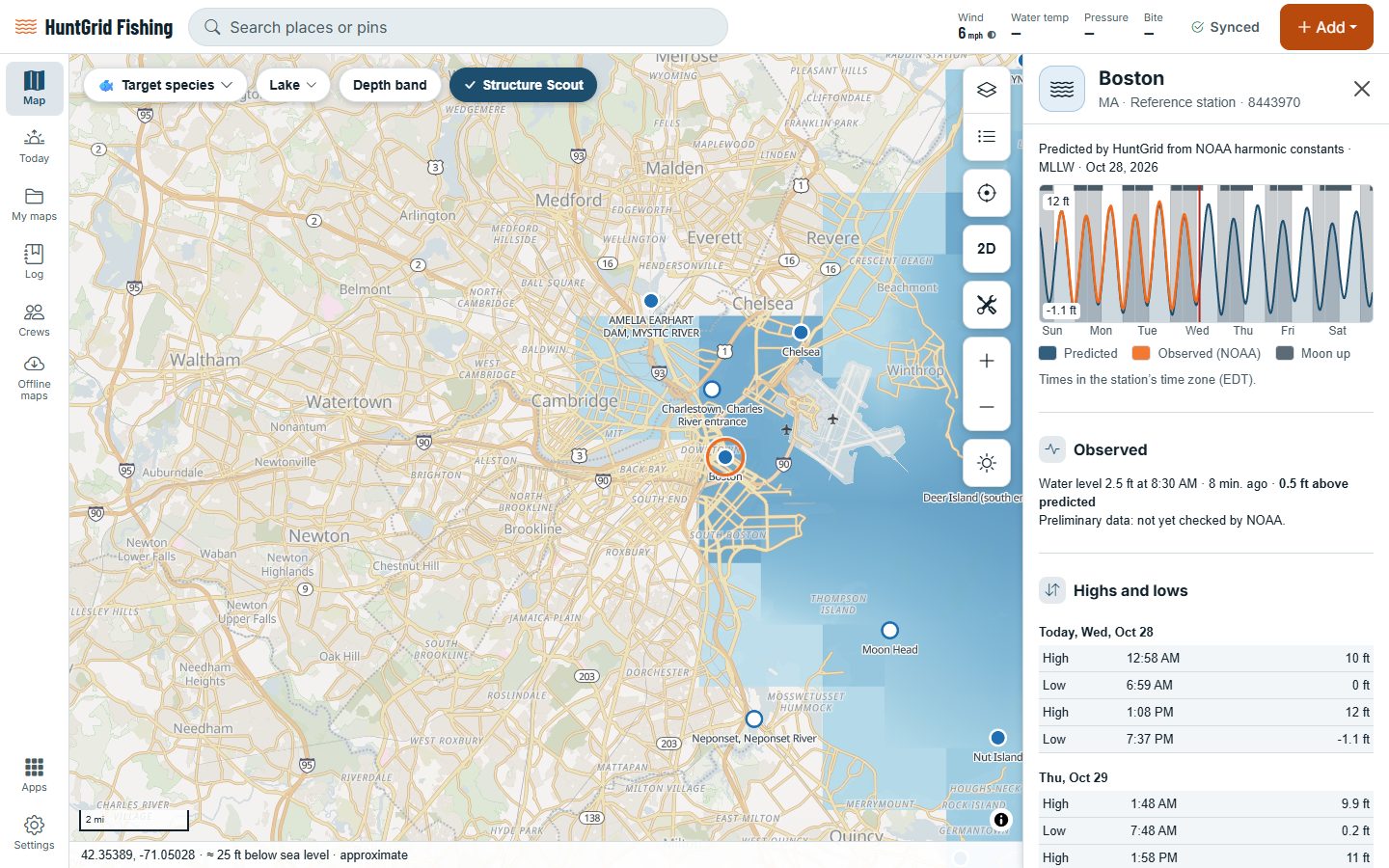Open the map legend list
Viewport: 1389px width, 868px height.
(x=987, y=136)
